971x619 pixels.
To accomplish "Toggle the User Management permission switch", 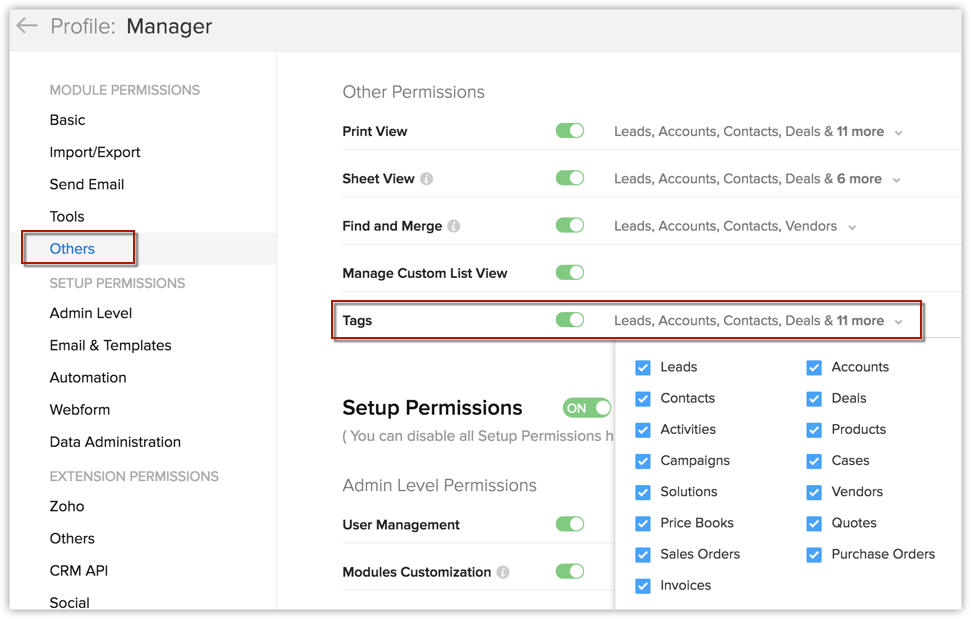I will tap(570, 524).
